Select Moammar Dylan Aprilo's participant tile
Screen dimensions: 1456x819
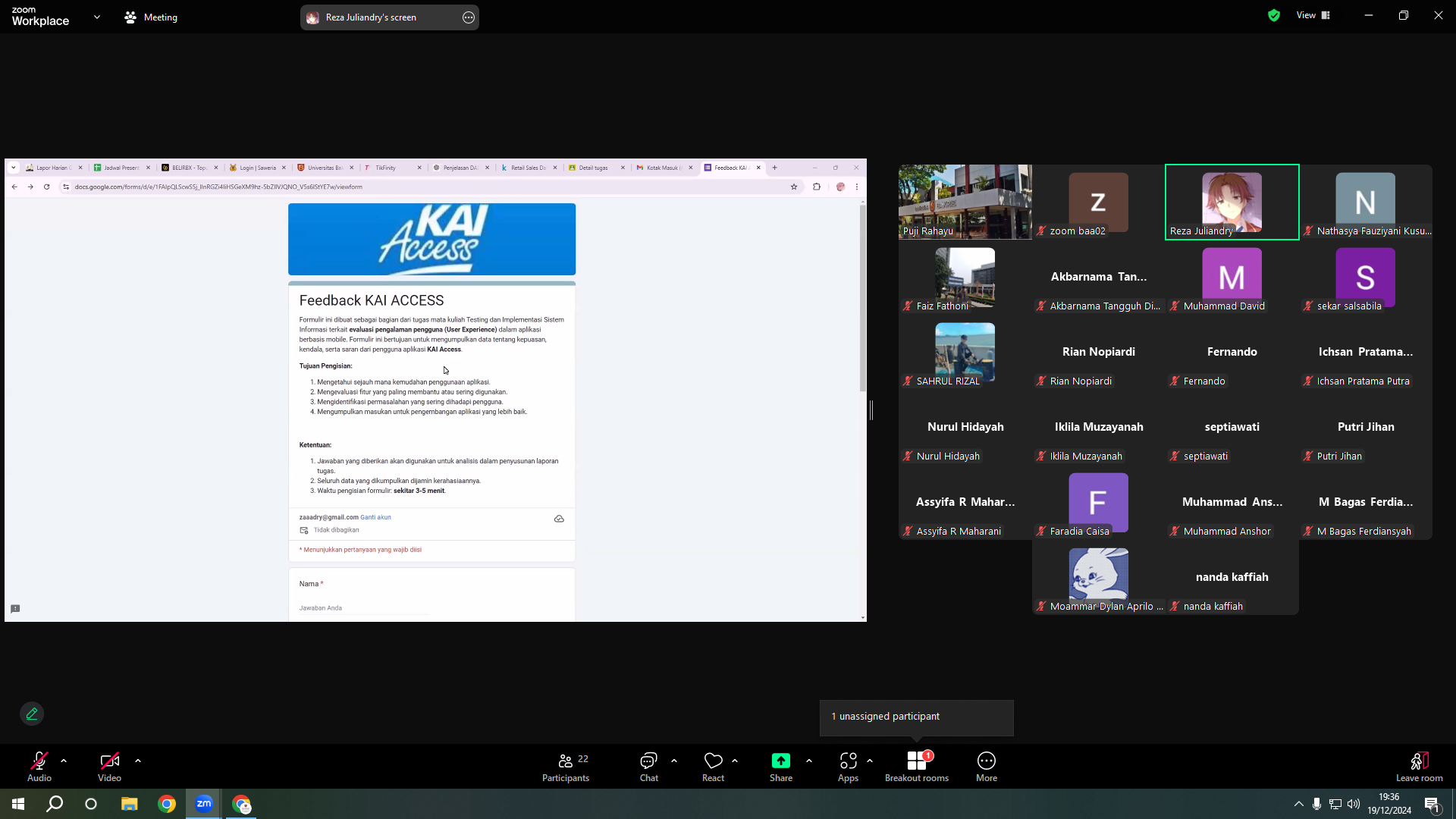(x=1098, y=577)
